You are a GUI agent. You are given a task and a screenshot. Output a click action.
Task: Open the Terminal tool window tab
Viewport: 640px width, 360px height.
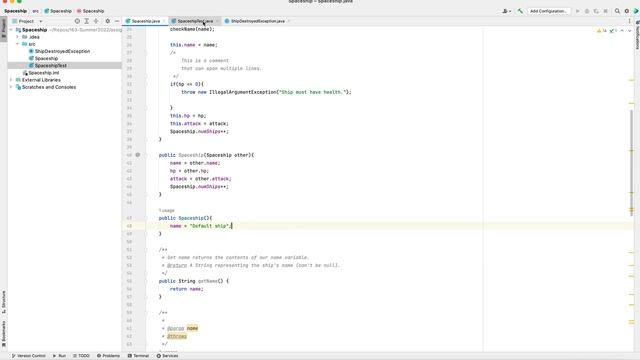tap(138, 356)
